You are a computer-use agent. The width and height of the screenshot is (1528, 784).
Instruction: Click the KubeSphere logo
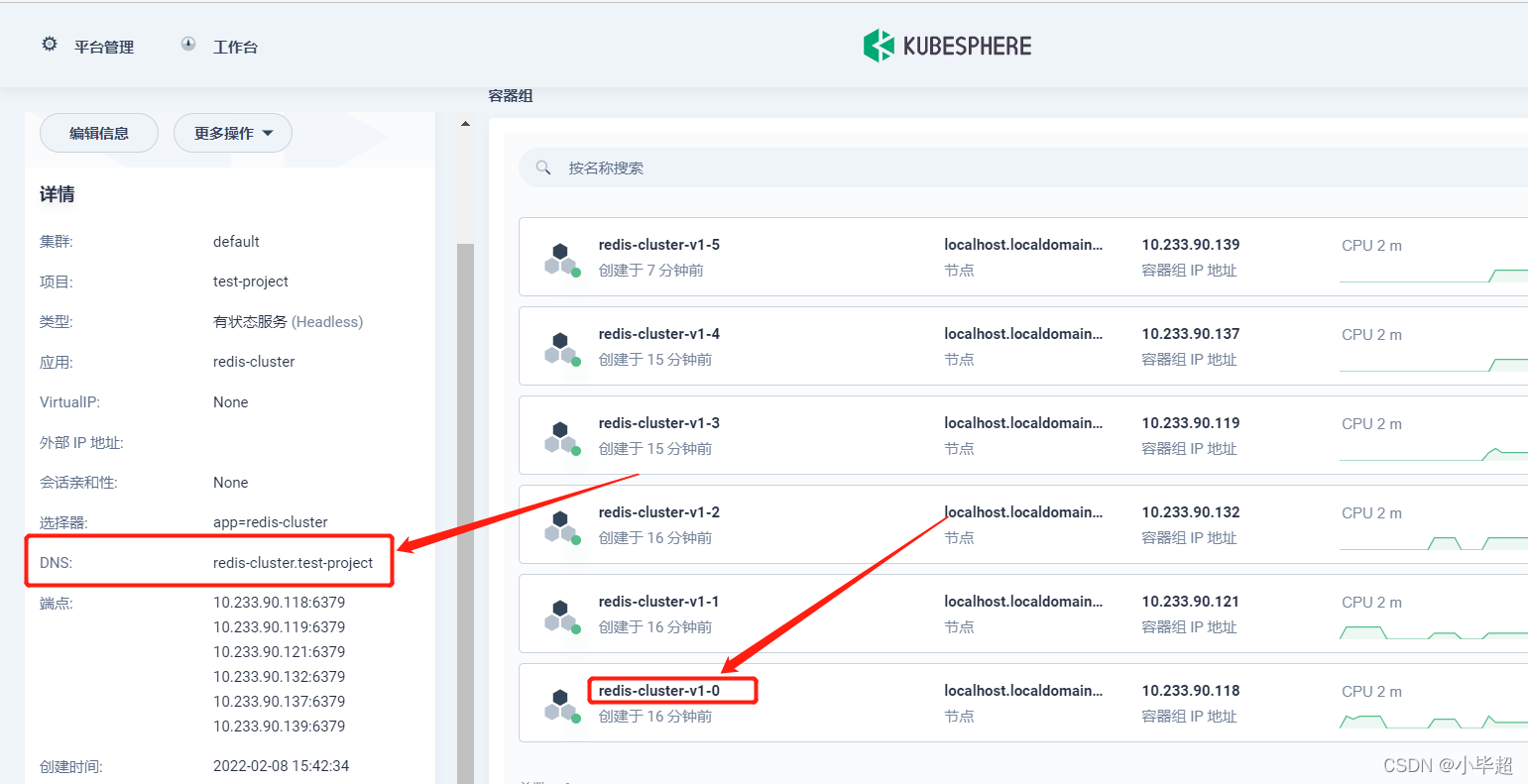pyautogui.click(x=947, y=46)
